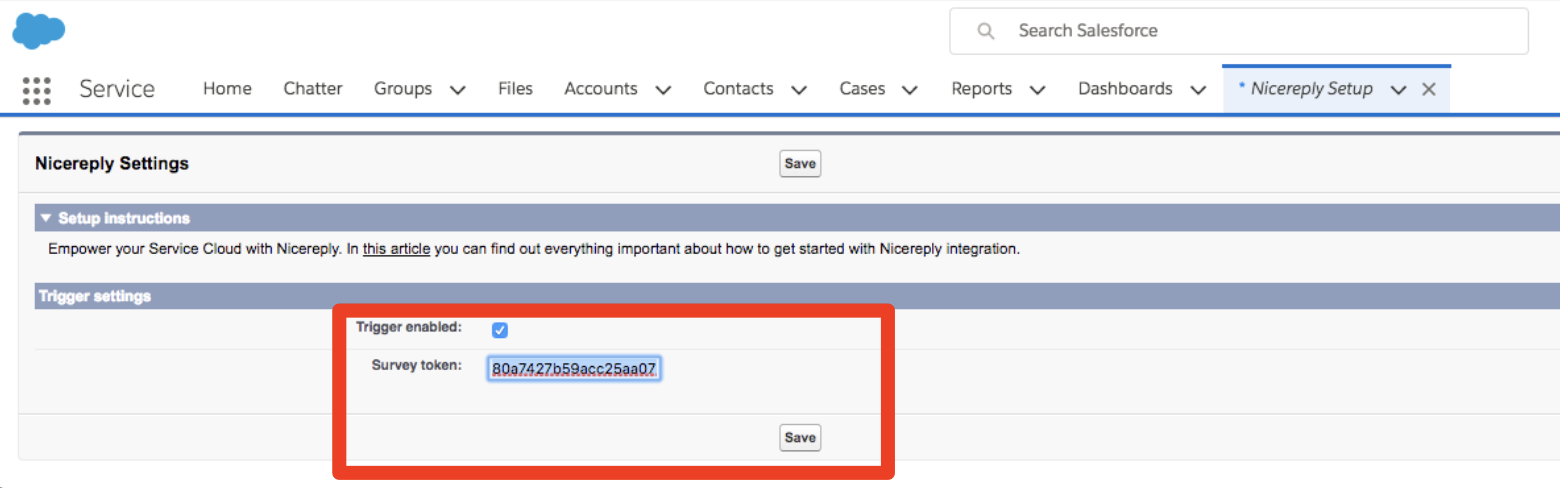
Task: Open the Dashboards tab
Action: [x=1125, y=89]
